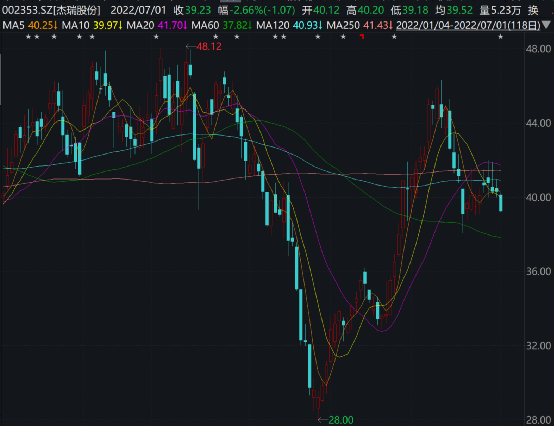The width and height of the screenshot is (554, 426).
Task: Click the star marker right of red flag
Action: coord(394,37)
